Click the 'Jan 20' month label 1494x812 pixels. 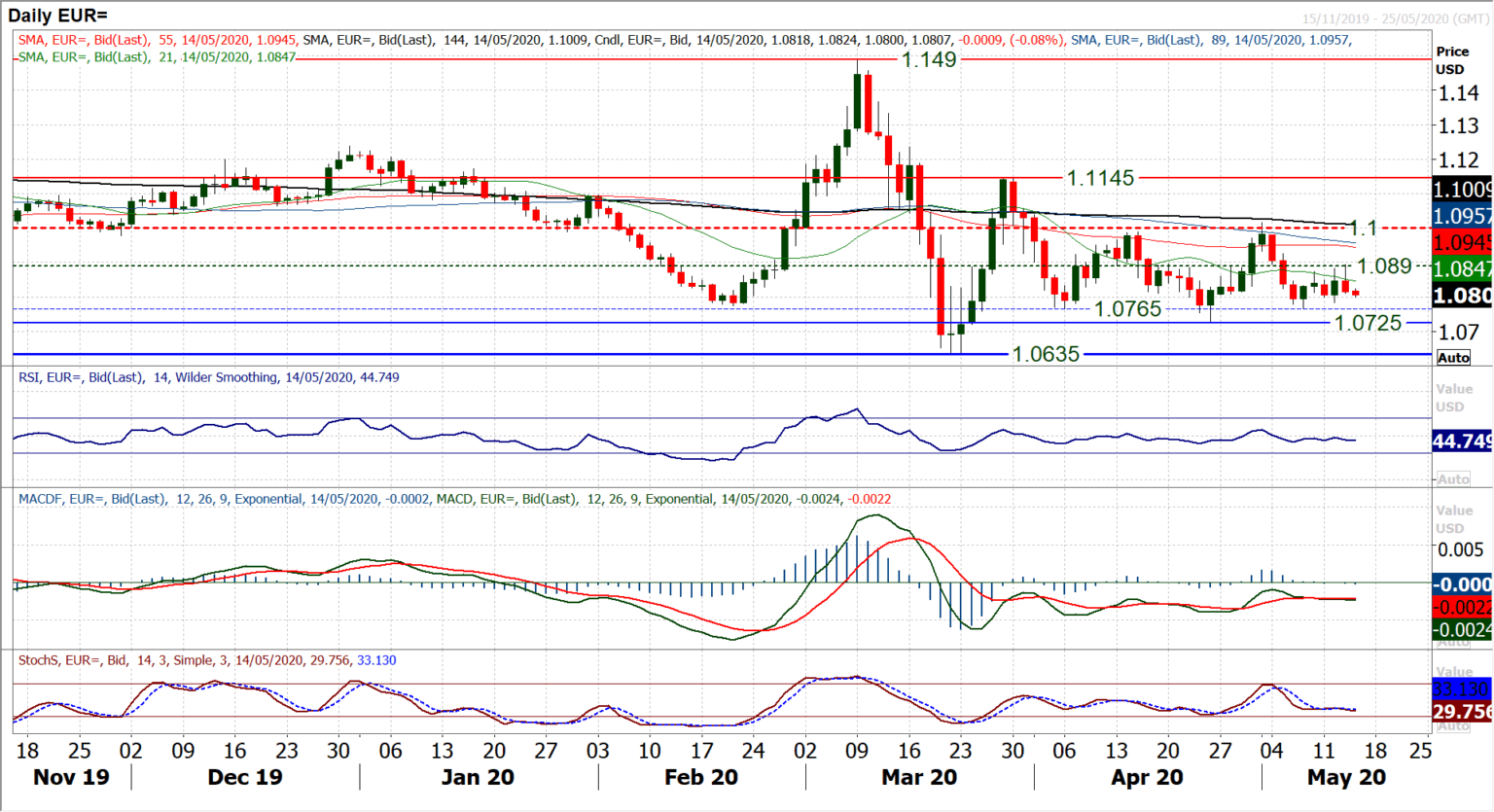(x=477, y=778)
